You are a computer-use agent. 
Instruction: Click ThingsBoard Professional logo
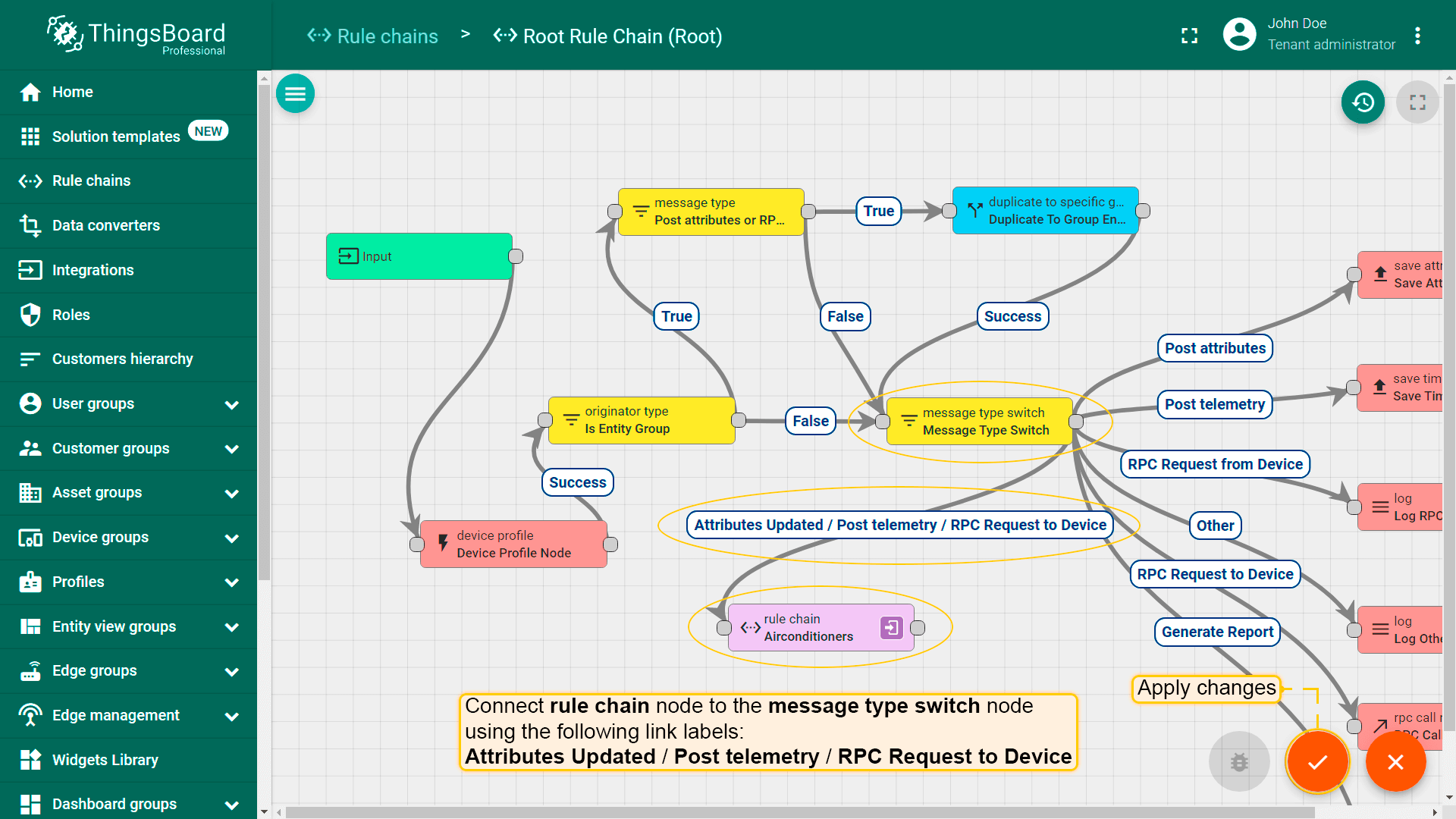(x=136, y=35)
